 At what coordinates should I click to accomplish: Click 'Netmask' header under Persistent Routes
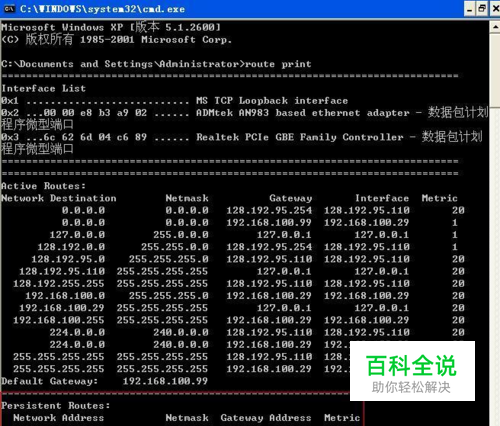187,418
